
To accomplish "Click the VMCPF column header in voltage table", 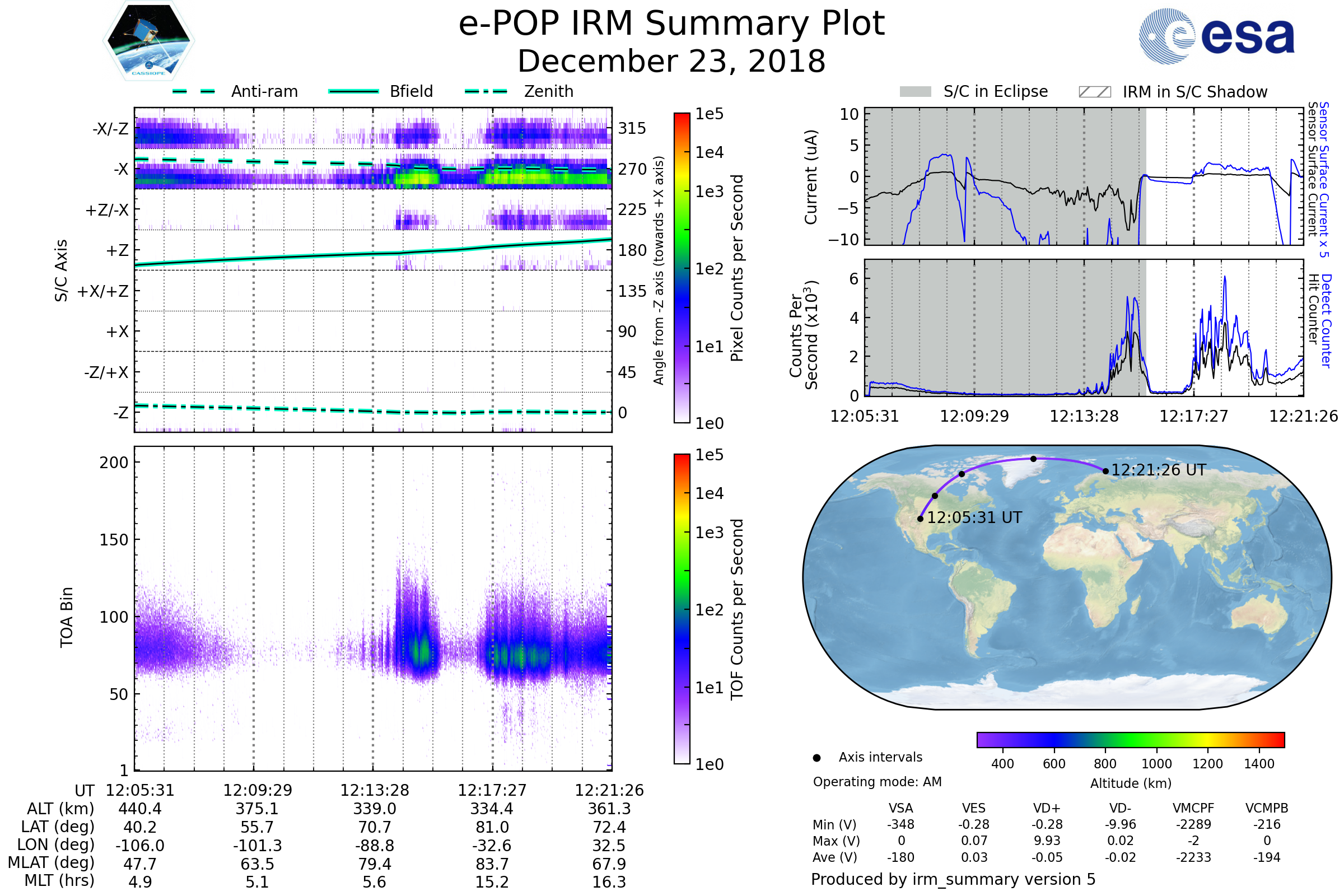I will click(1193, 808).
